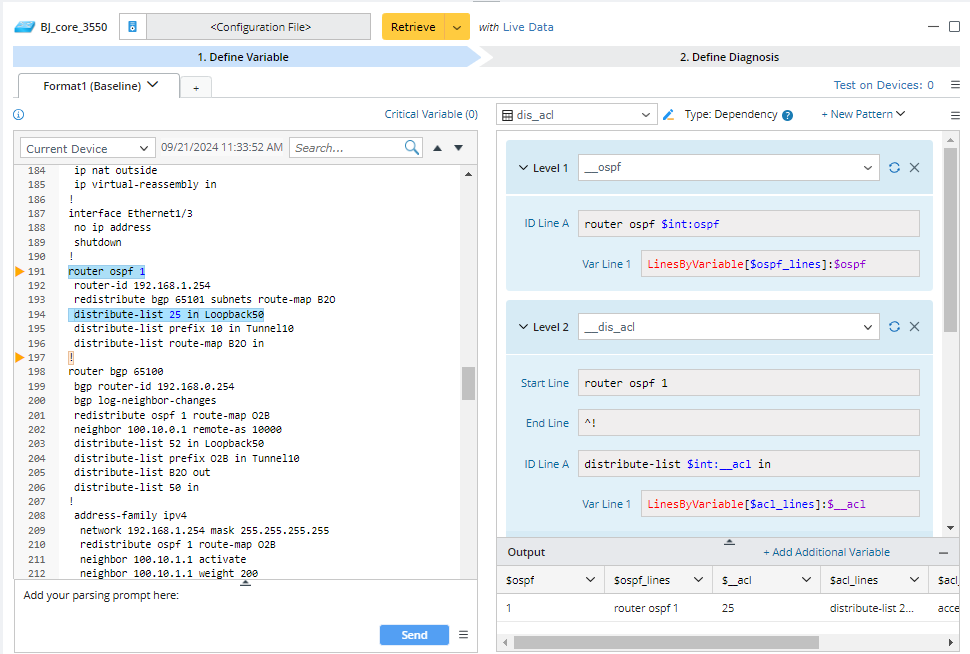Viewport: 970px width, 654px height.
Task: Refresh the Level 1 parser
Action: [894, 168]
